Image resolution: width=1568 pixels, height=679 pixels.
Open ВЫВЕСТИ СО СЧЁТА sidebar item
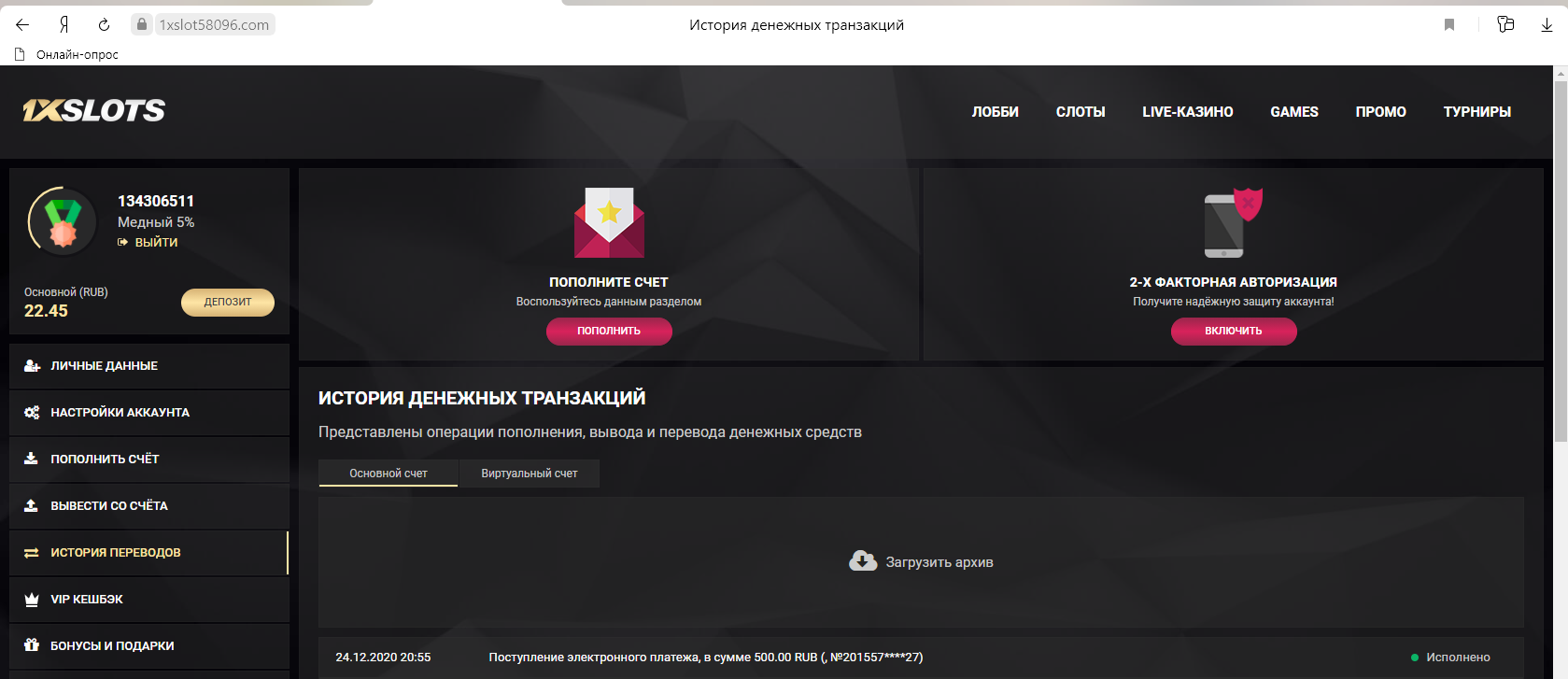(x=149, y=506)
